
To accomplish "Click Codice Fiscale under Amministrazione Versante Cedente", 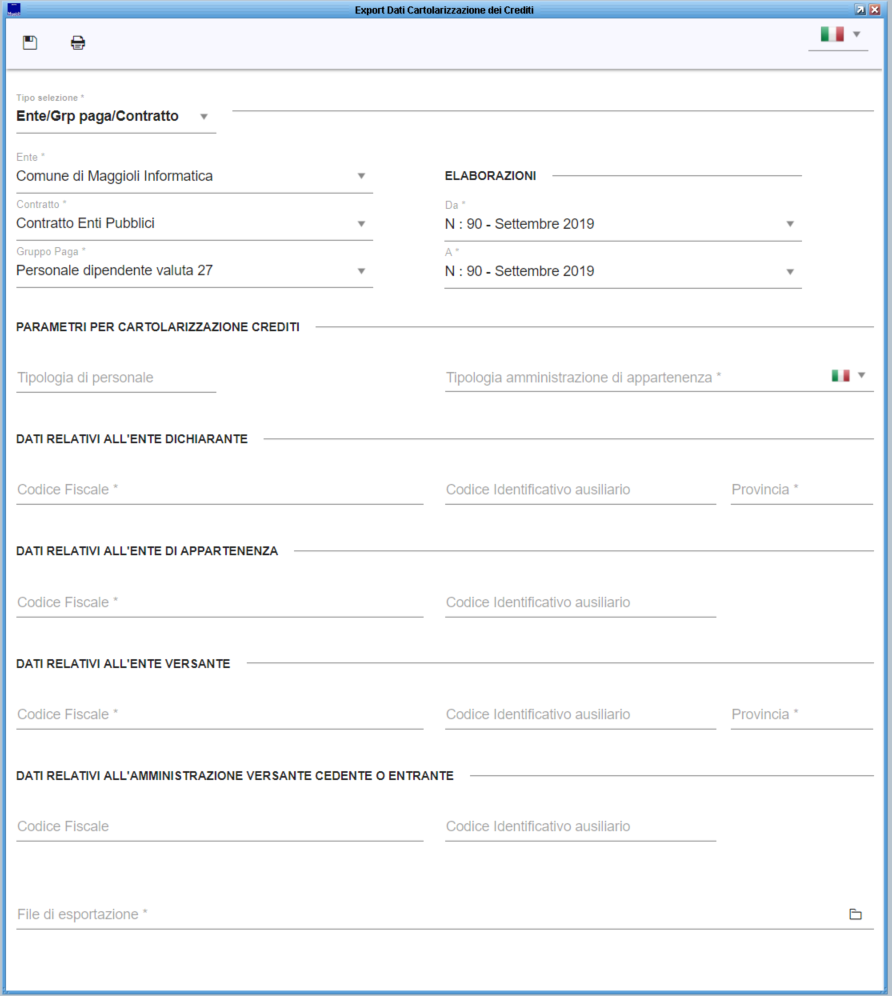I will [x=219, y=826].
